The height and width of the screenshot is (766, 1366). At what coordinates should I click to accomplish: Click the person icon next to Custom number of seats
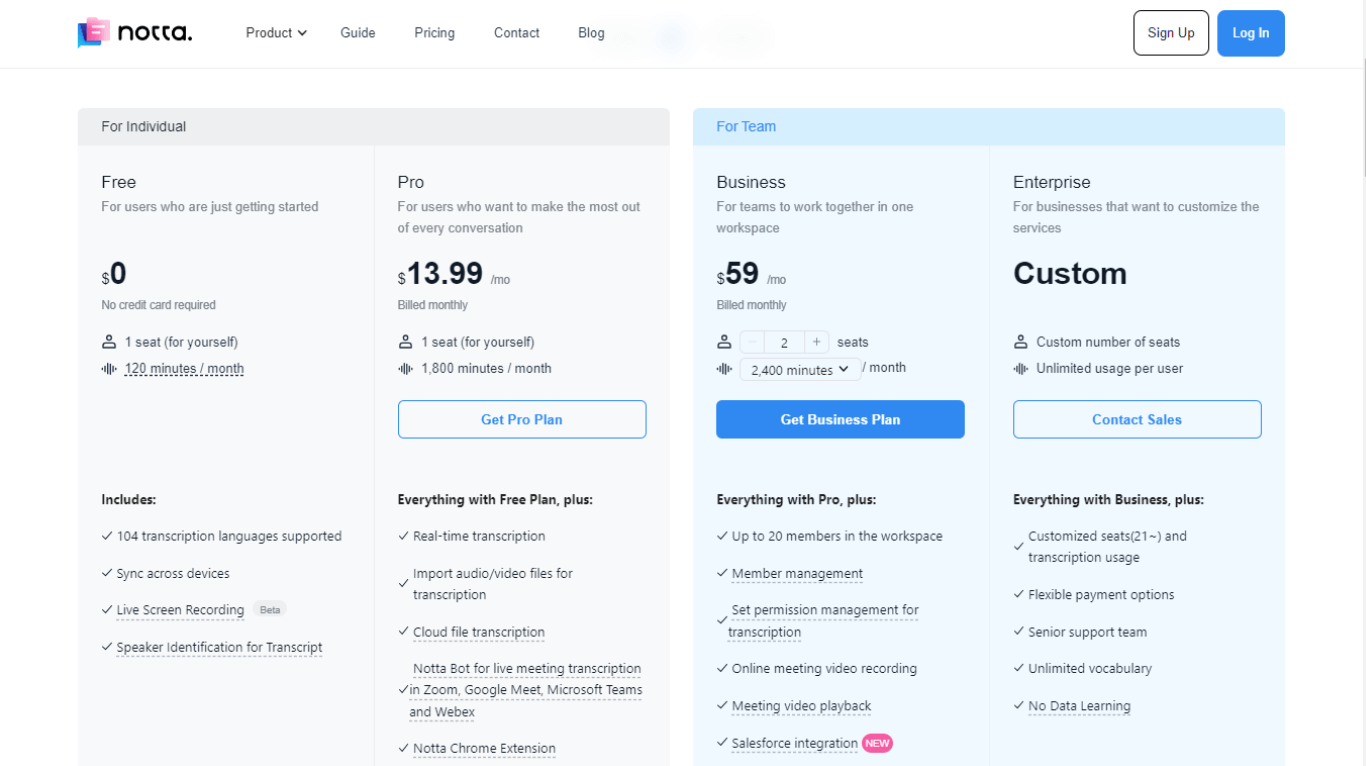1021,342
